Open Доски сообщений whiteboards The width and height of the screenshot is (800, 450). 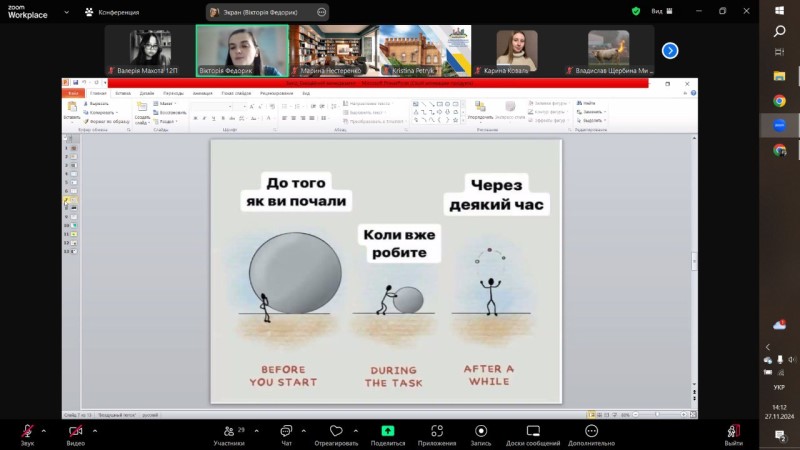533,435
